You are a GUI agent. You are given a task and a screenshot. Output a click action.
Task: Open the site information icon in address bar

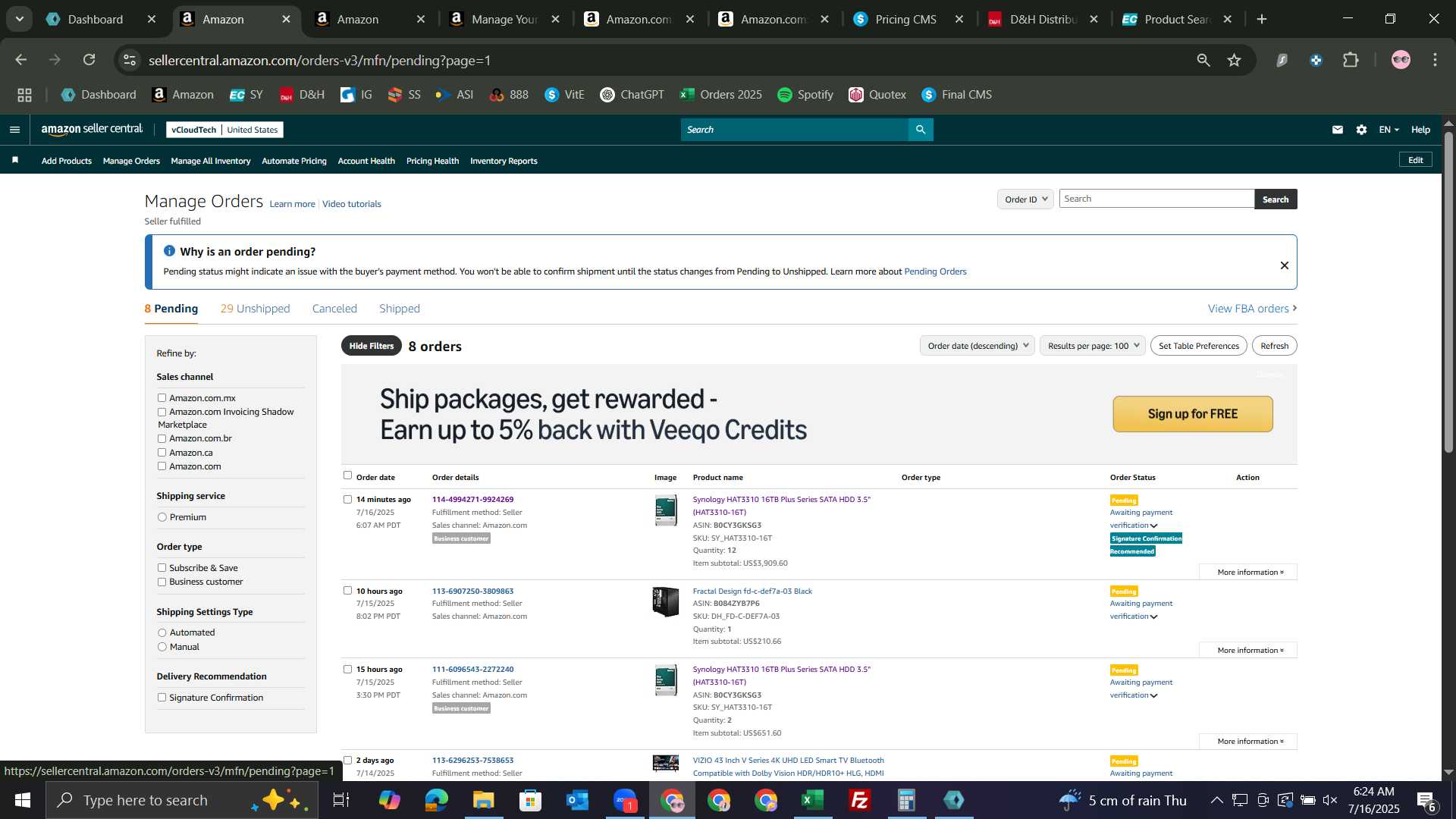coord(130,60)
